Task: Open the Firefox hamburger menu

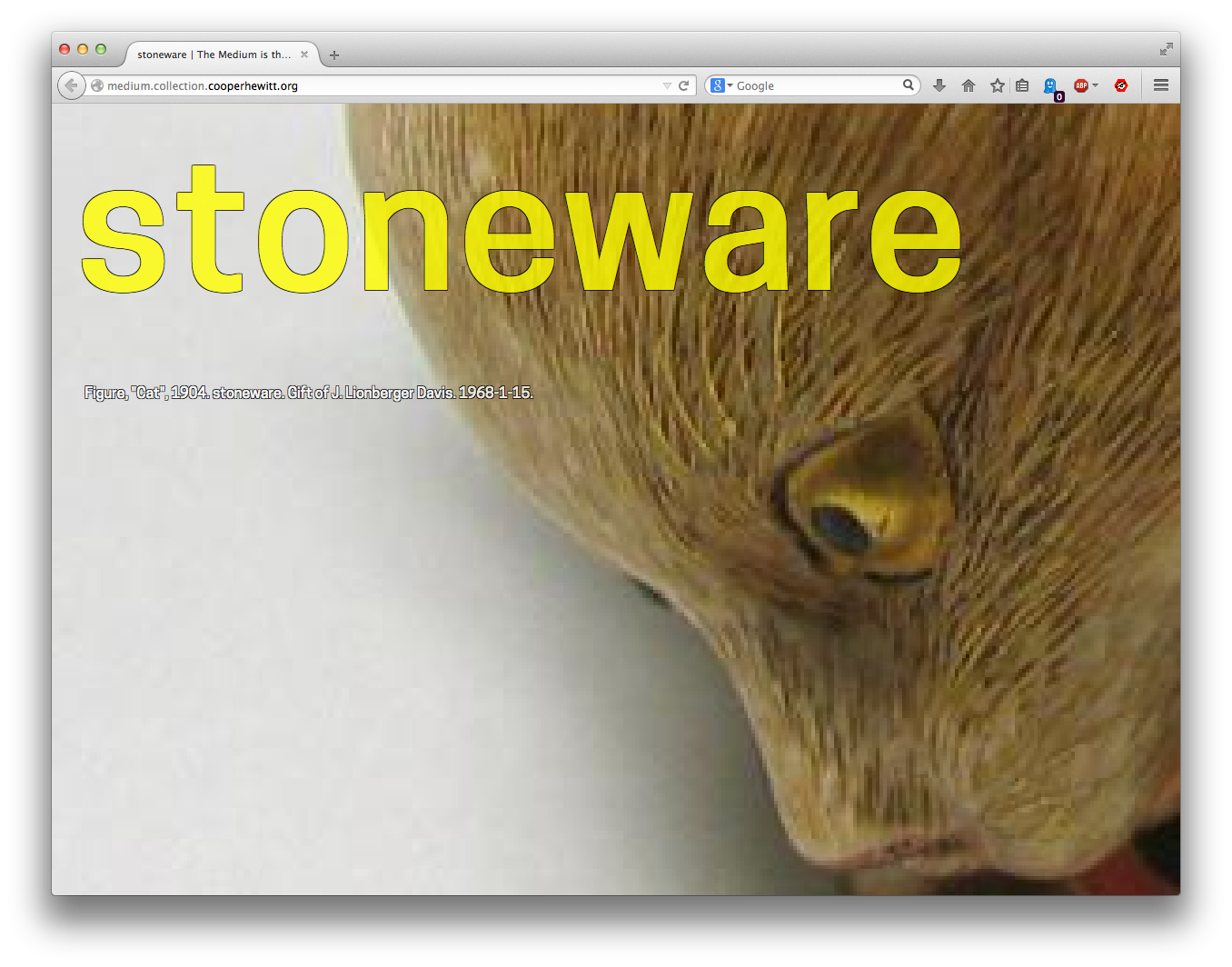Action: click(x=1161, y=85)
